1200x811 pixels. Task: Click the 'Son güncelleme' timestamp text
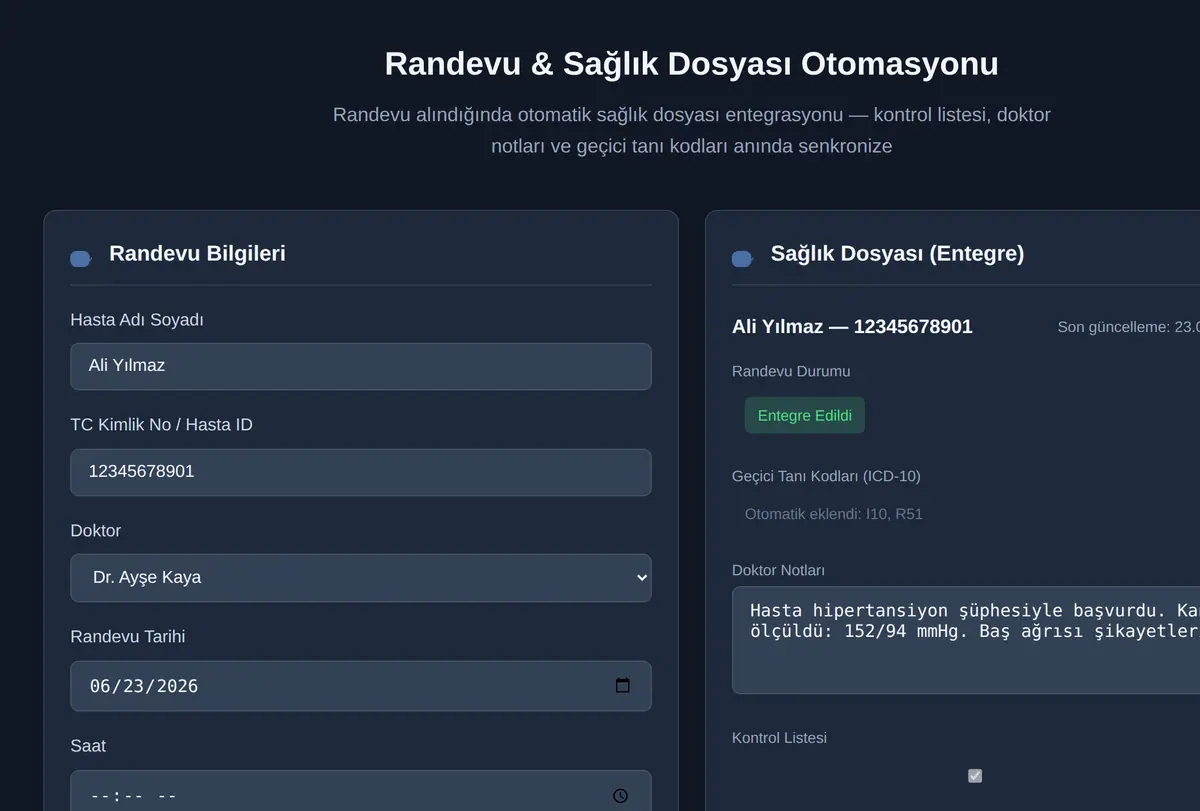1129,327
